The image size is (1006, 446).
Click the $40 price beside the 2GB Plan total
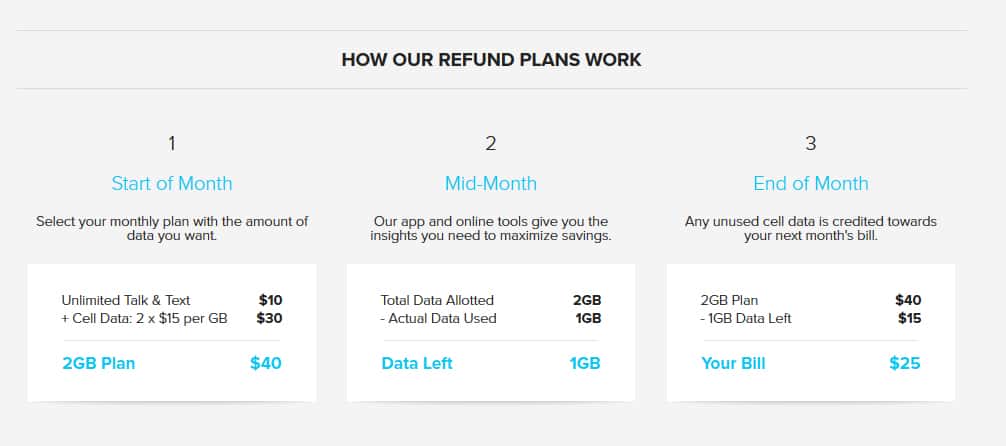pos(266,364)
